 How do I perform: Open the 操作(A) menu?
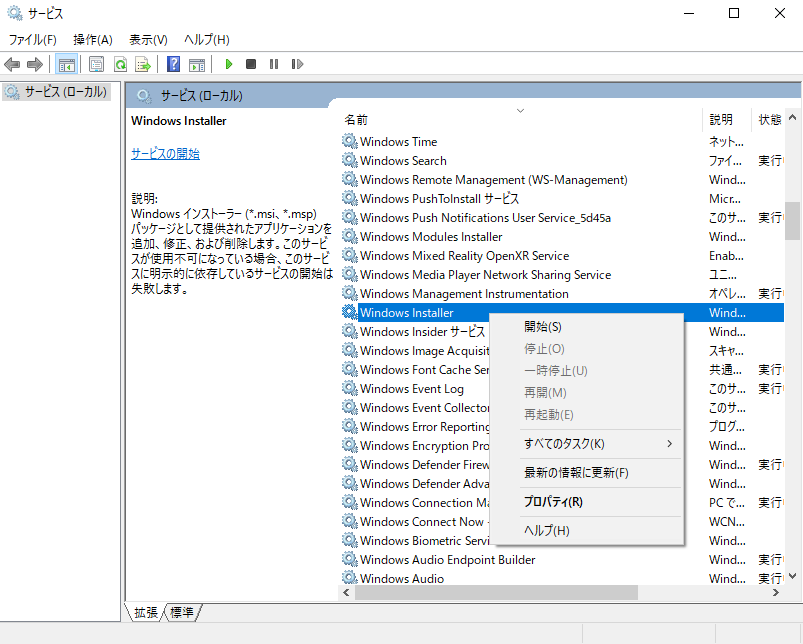(92, 40)
